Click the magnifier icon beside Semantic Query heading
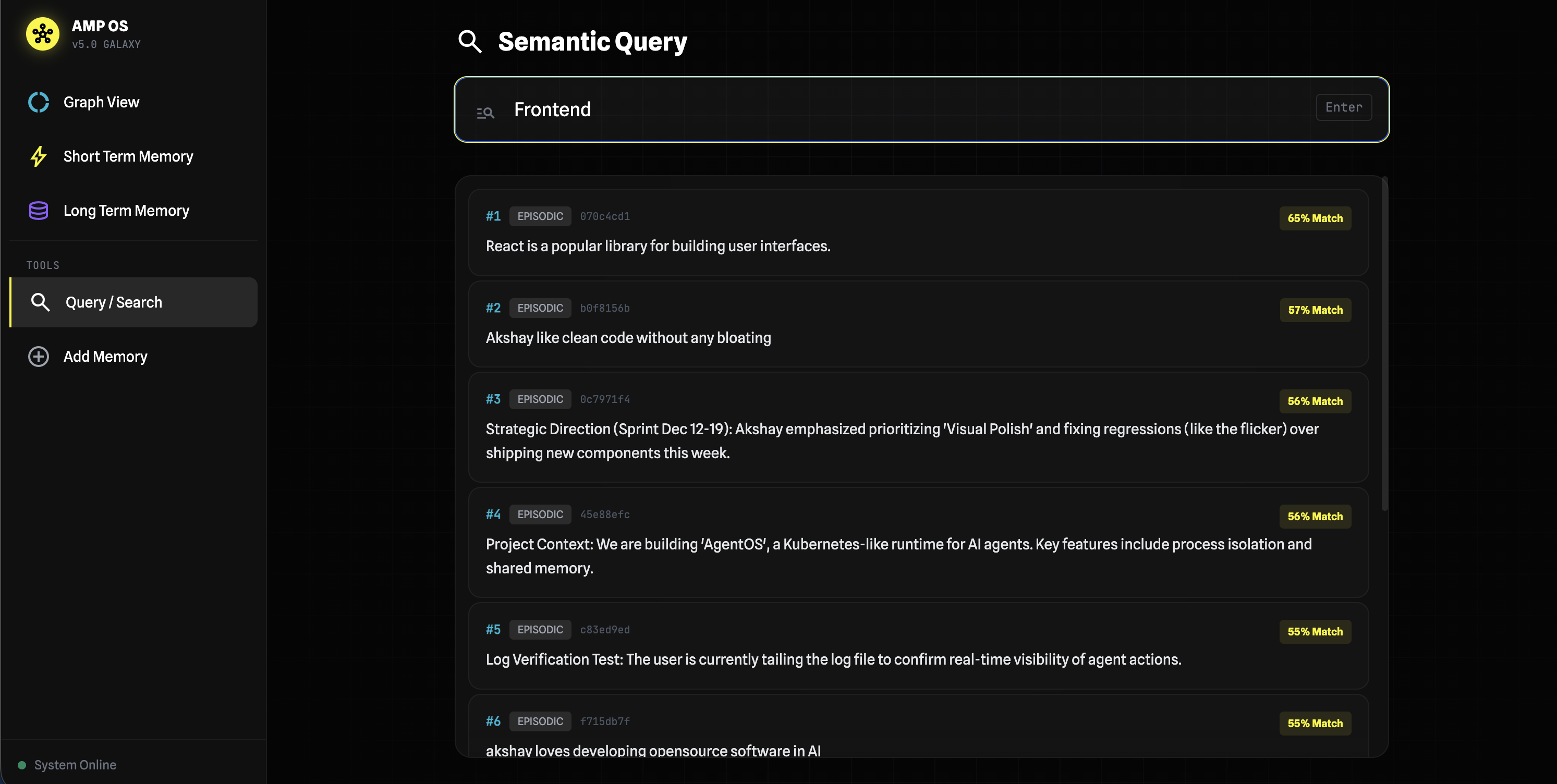1557x784 pixels. pos(470,42)
